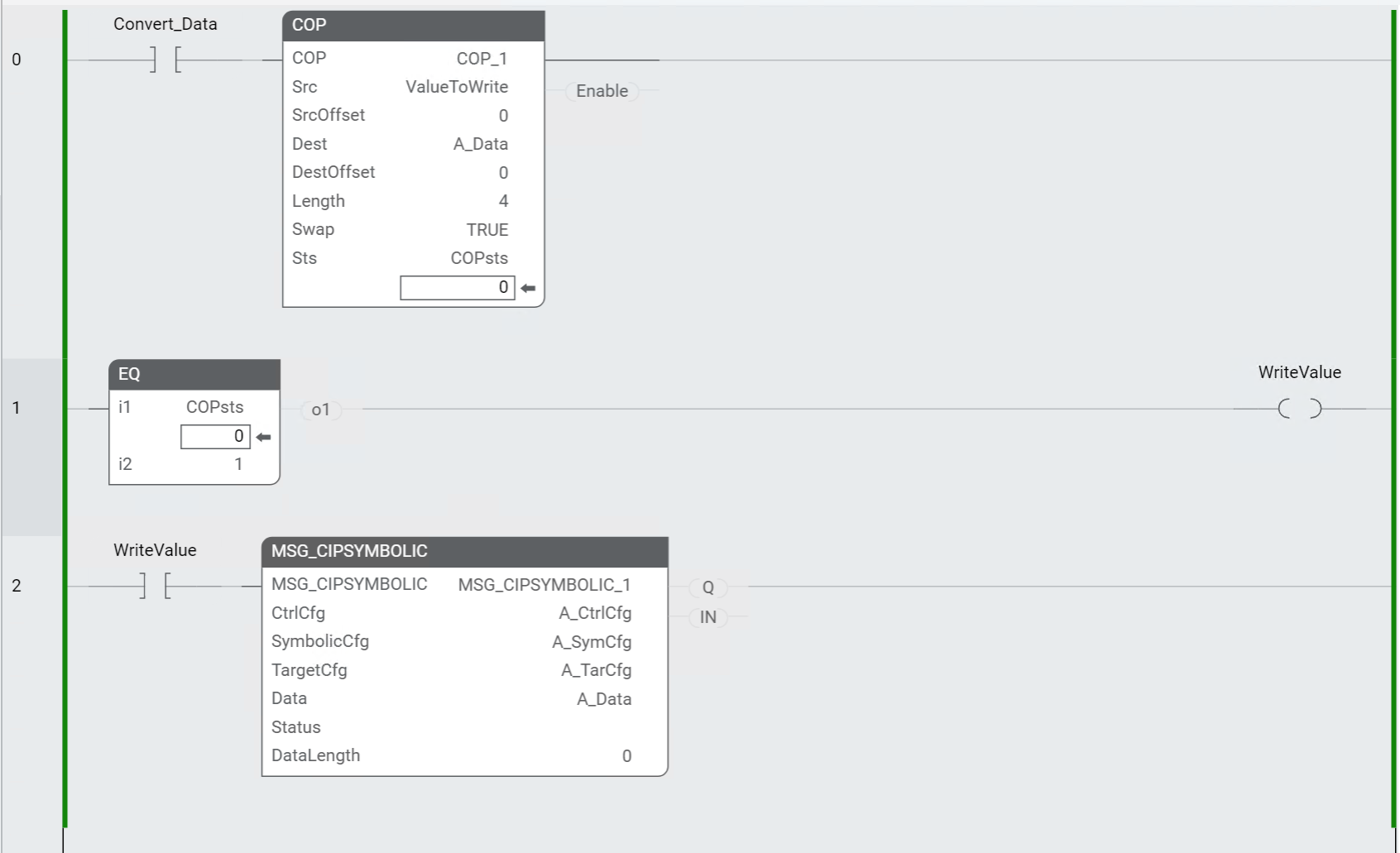
Task: Click the green power rail on the left
Action: (64, 414)
